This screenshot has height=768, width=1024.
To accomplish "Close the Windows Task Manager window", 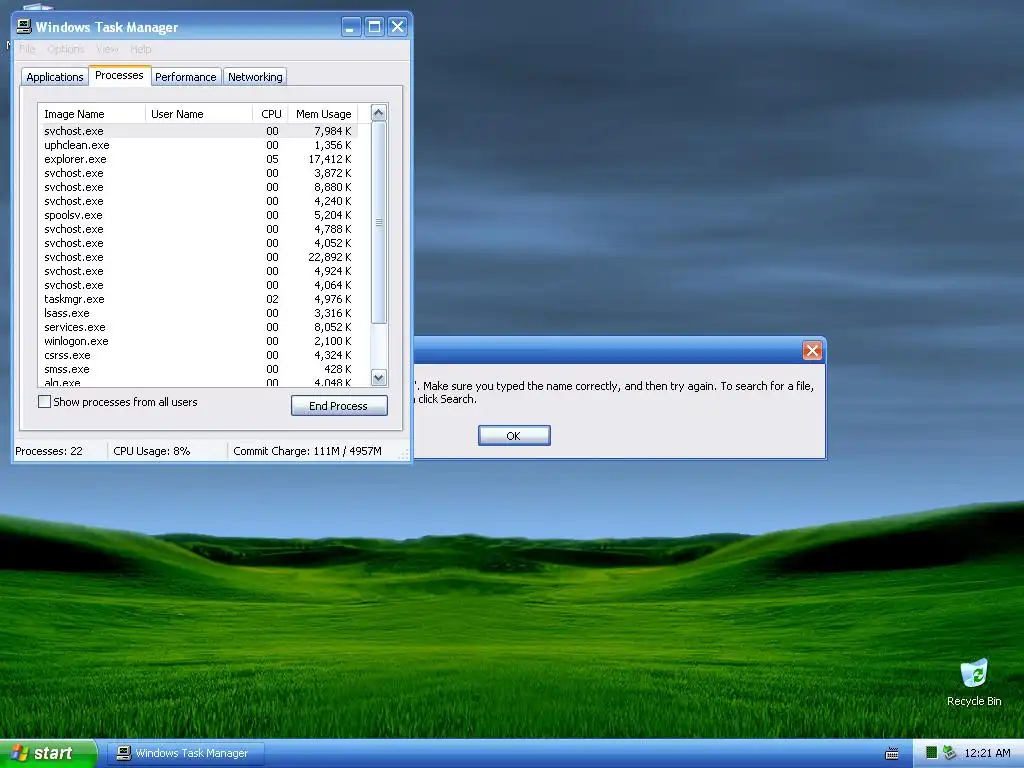I will (x=397, y=27).
